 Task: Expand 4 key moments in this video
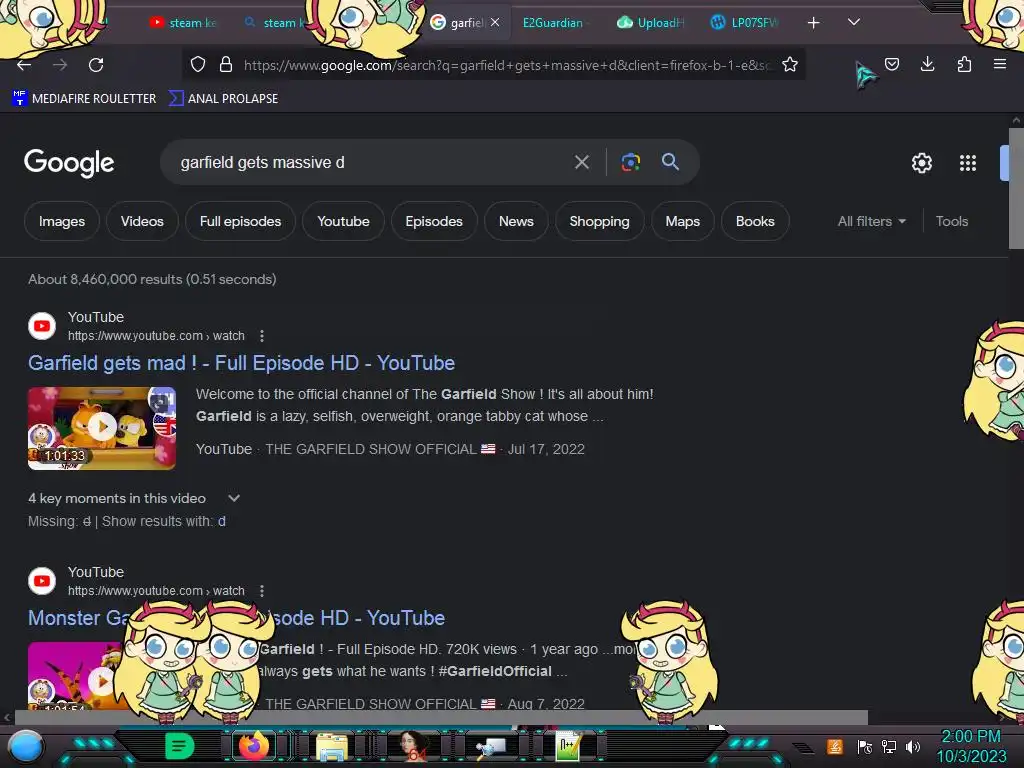point(134,498)
